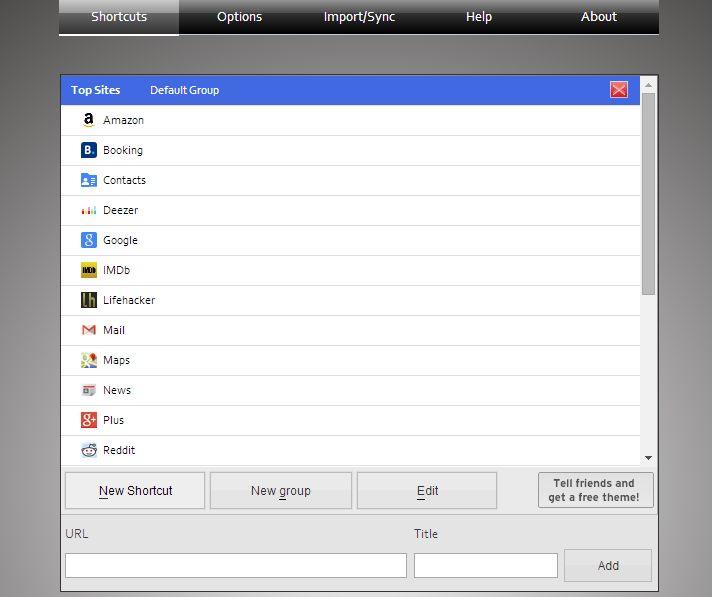The image size is (712, 597).
Task: Click Tell friends and get a free theme
Action: coord(595,490)
